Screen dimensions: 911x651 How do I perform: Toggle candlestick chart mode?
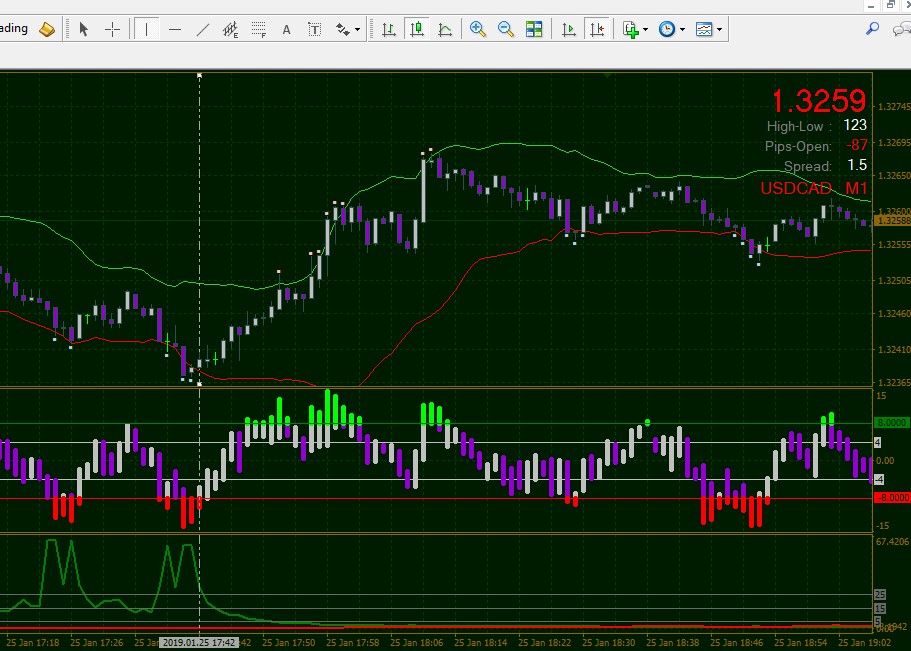pos(417,29)
